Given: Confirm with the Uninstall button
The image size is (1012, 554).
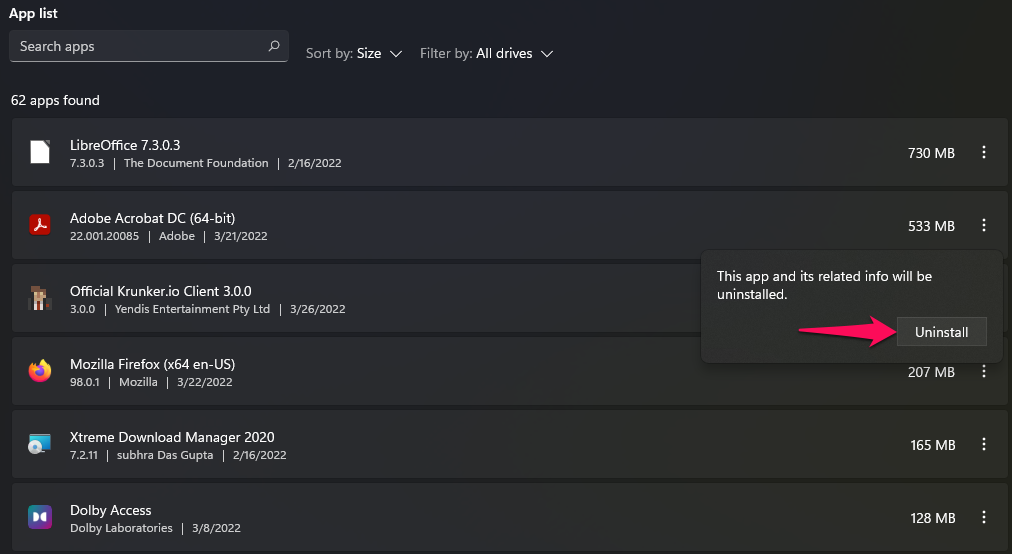Looking at the screenshot, I should click(942, 332).
